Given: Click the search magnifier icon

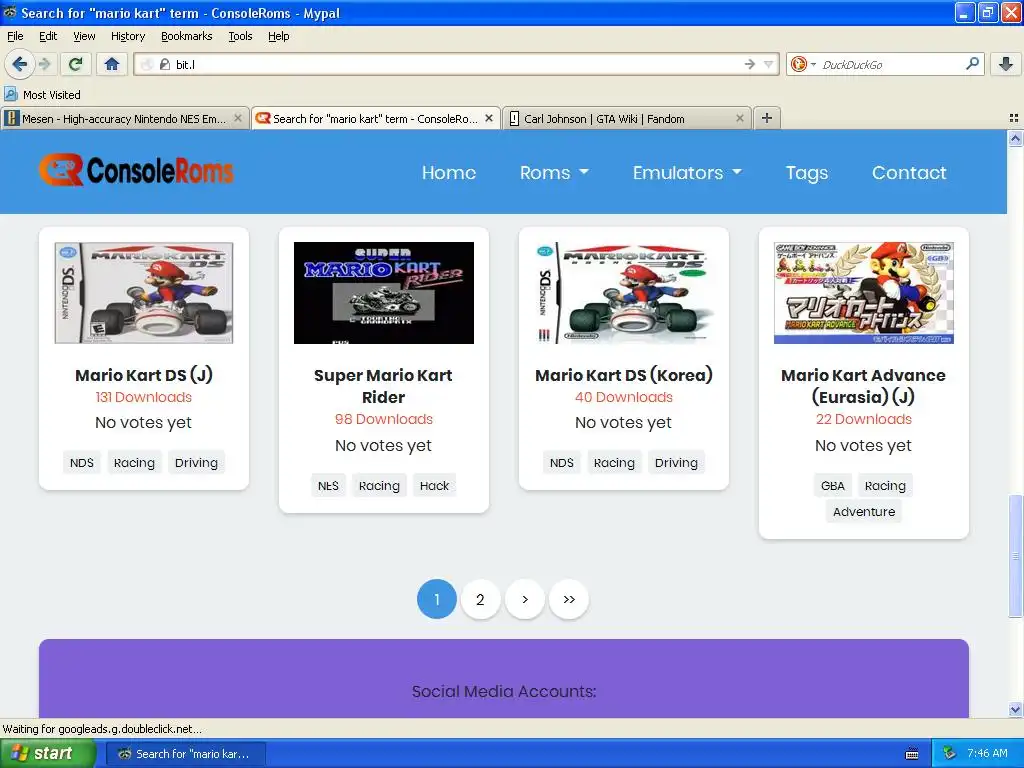Looking at the screenshot, I should pyautogui.click(x=972, y=64).
